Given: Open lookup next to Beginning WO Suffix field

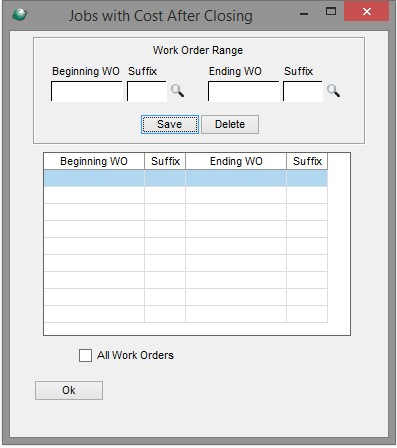Looking at the screenshot, I should [177, 90].
